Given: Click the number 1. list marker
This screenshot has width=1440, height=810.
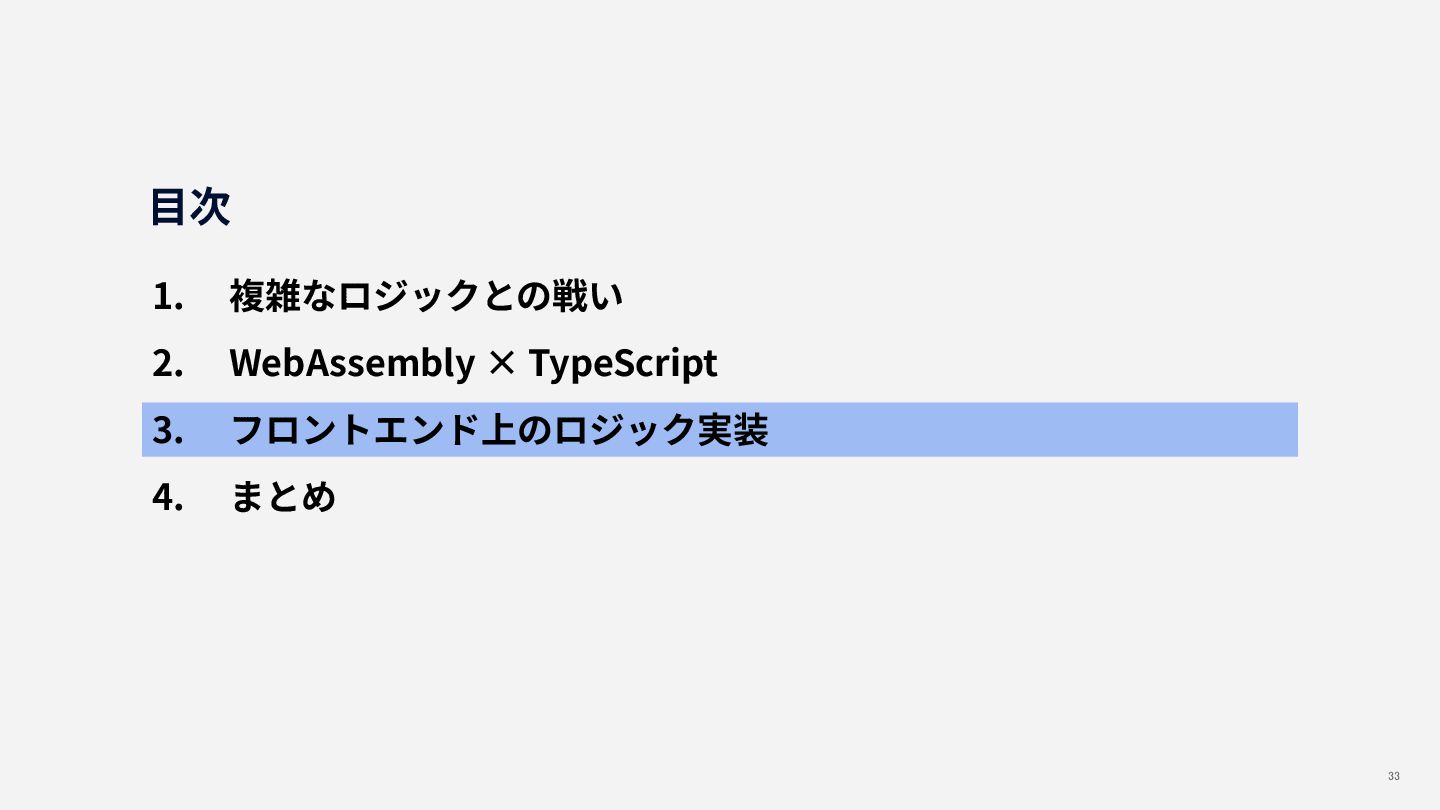Looking at the screenshot, I should point(168,297).
